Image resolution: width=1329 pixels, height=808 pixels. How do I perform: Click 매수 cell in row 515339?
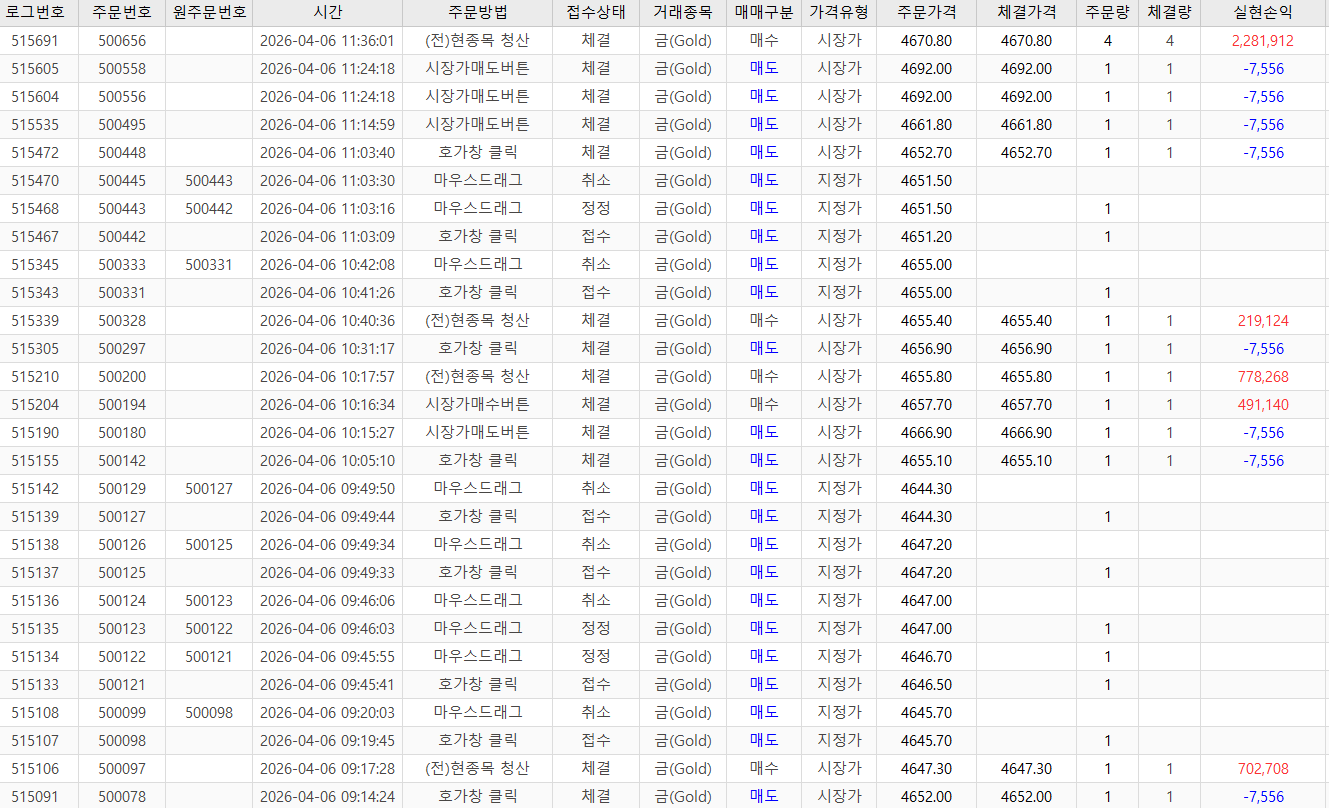(x=764, y=321)
